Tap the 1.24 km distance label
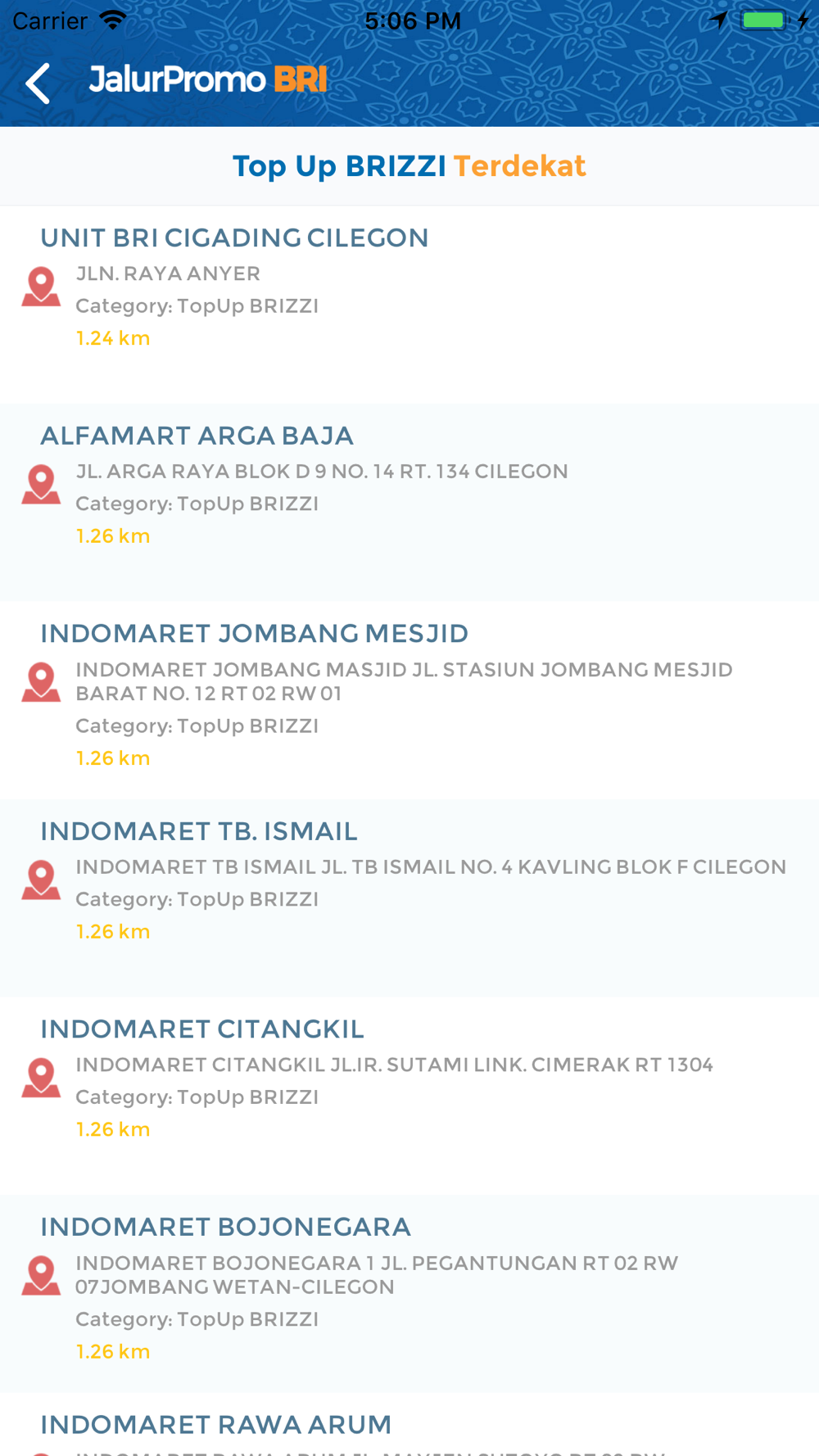The height and width of the screenshot is (1456, 819). pyautogui.click(x=113, y=338)
